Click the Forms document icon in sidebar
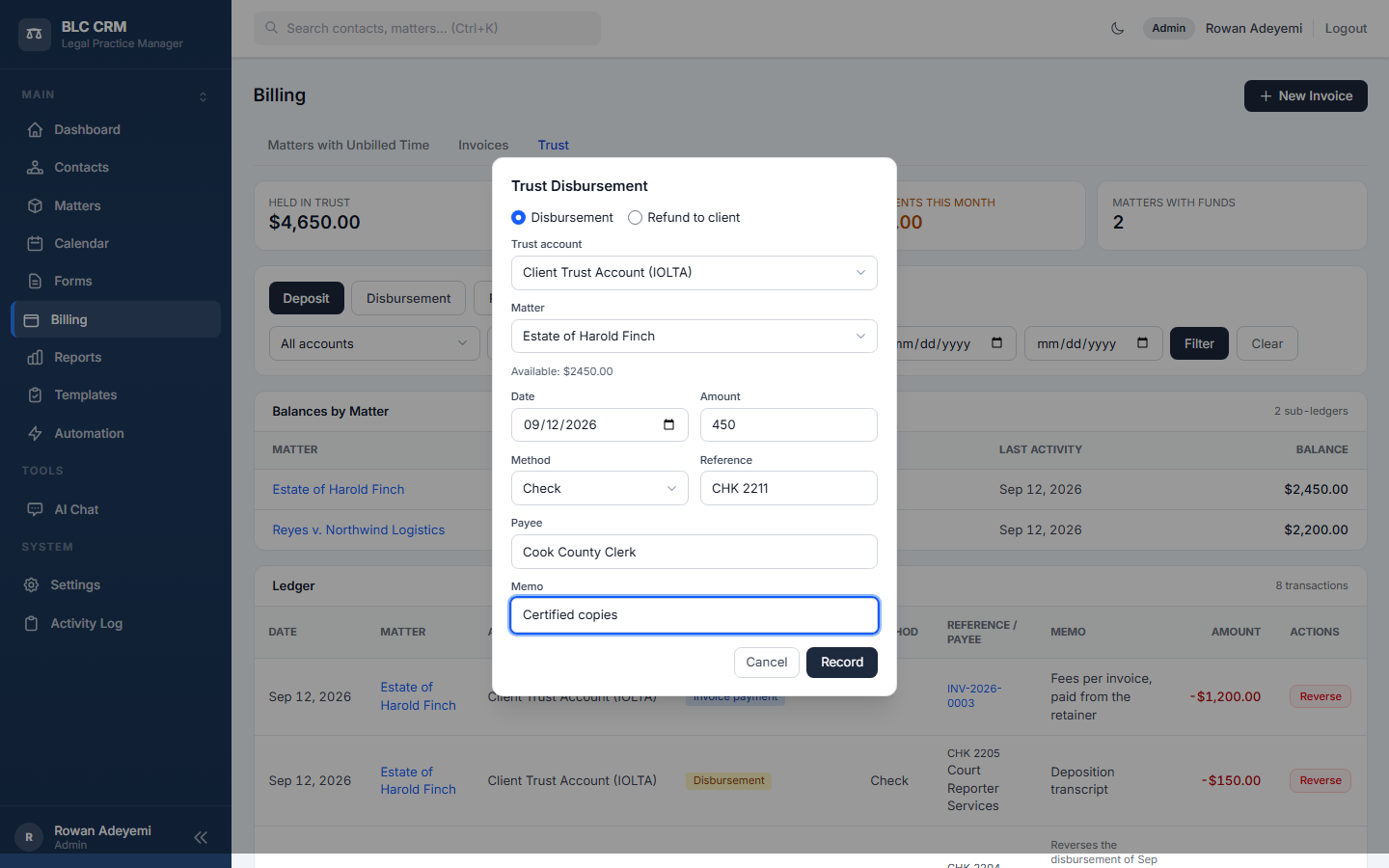This screenshot has height=868, width=1389. (x=35, y=281)
